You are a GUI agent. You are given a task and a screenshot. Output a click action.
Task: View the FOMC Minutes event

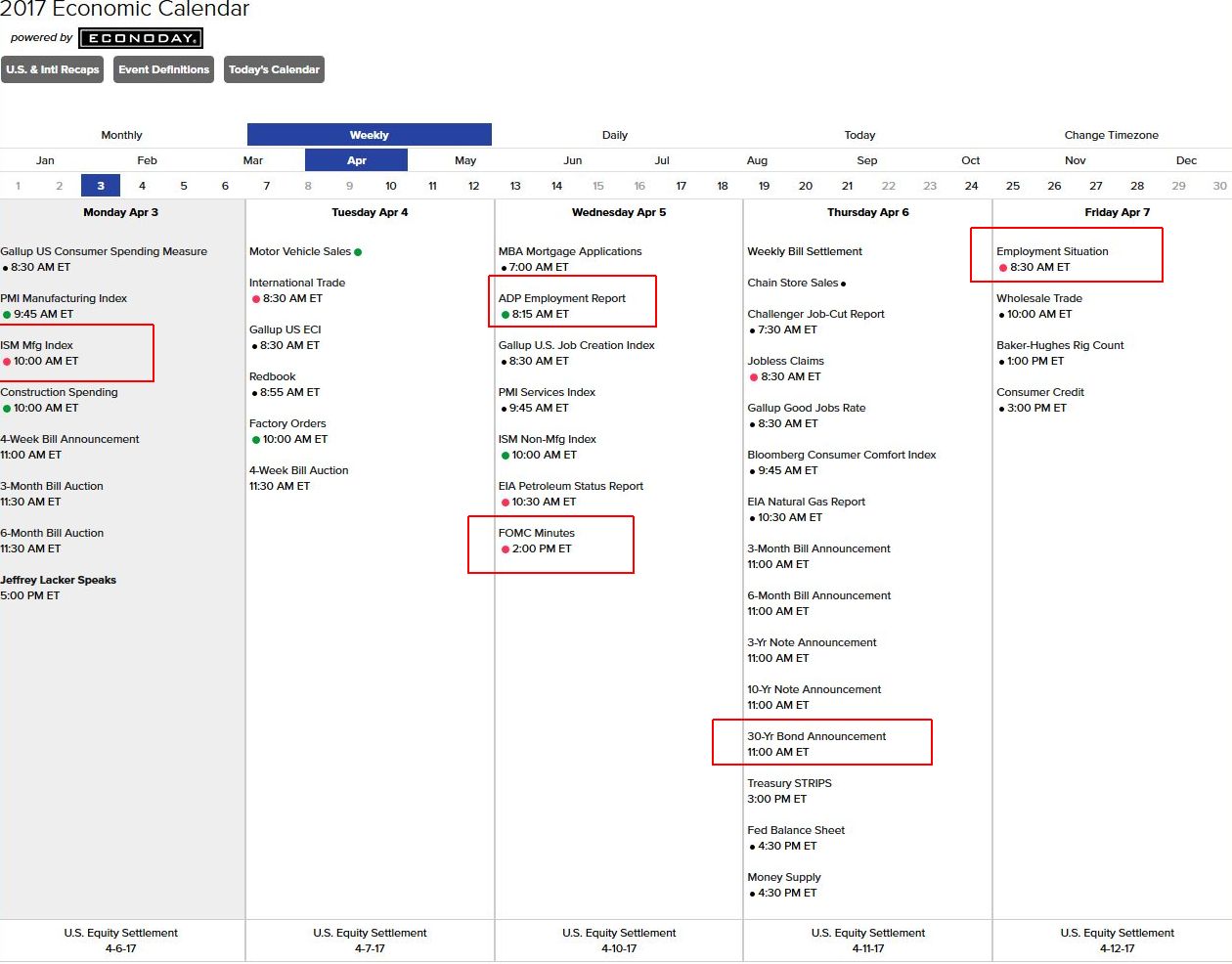coord(537,533)
